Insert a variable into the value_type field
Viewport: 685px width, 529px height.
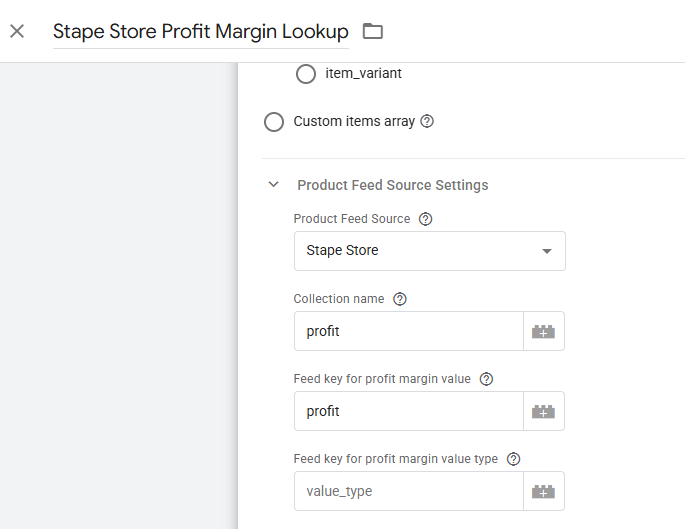click(543, 491)
